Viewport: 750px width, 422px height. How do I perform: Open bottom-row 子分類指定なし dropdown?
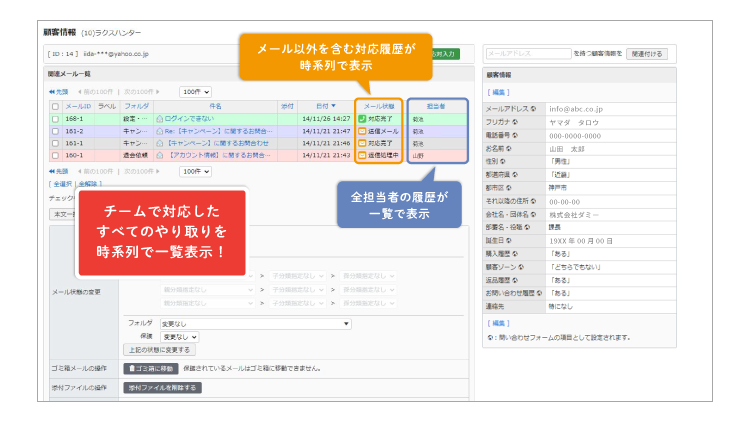tap(298, 303)
